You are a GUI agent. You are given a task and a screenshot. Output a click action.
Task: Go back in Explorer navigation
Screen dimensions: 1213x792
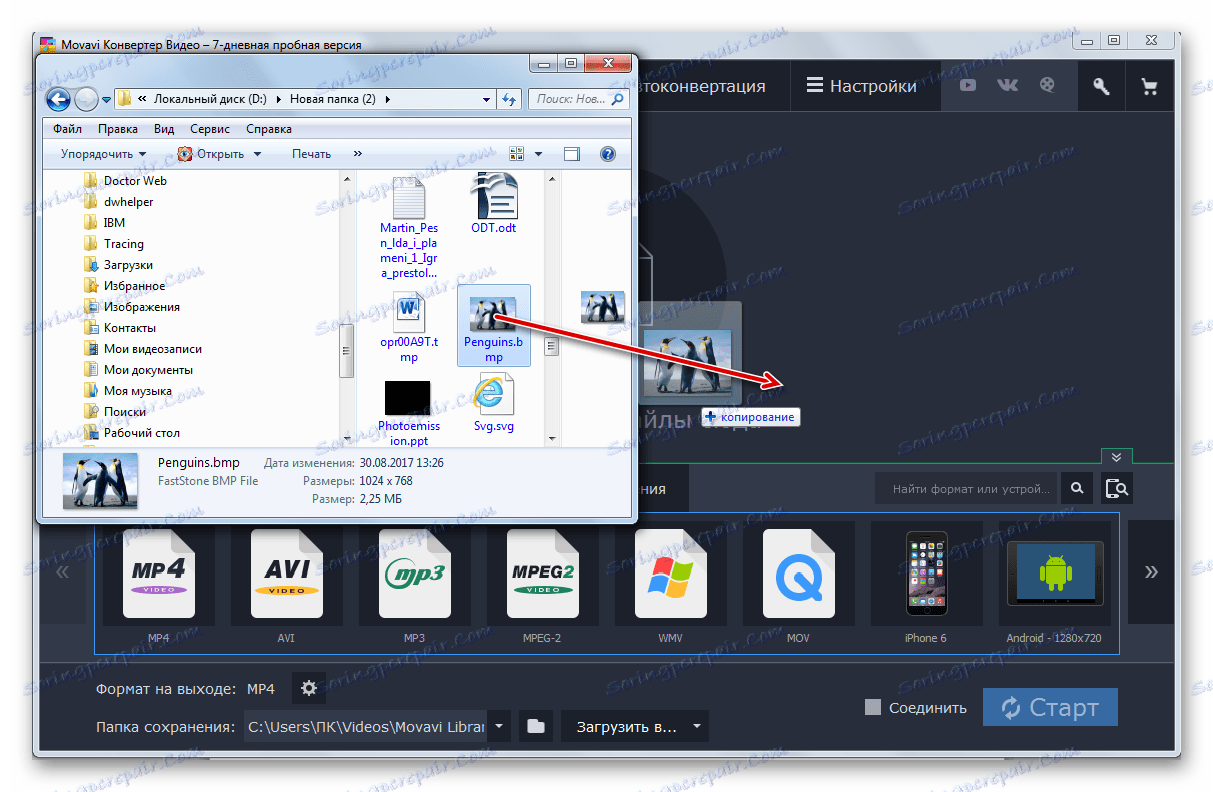(60, 99)
